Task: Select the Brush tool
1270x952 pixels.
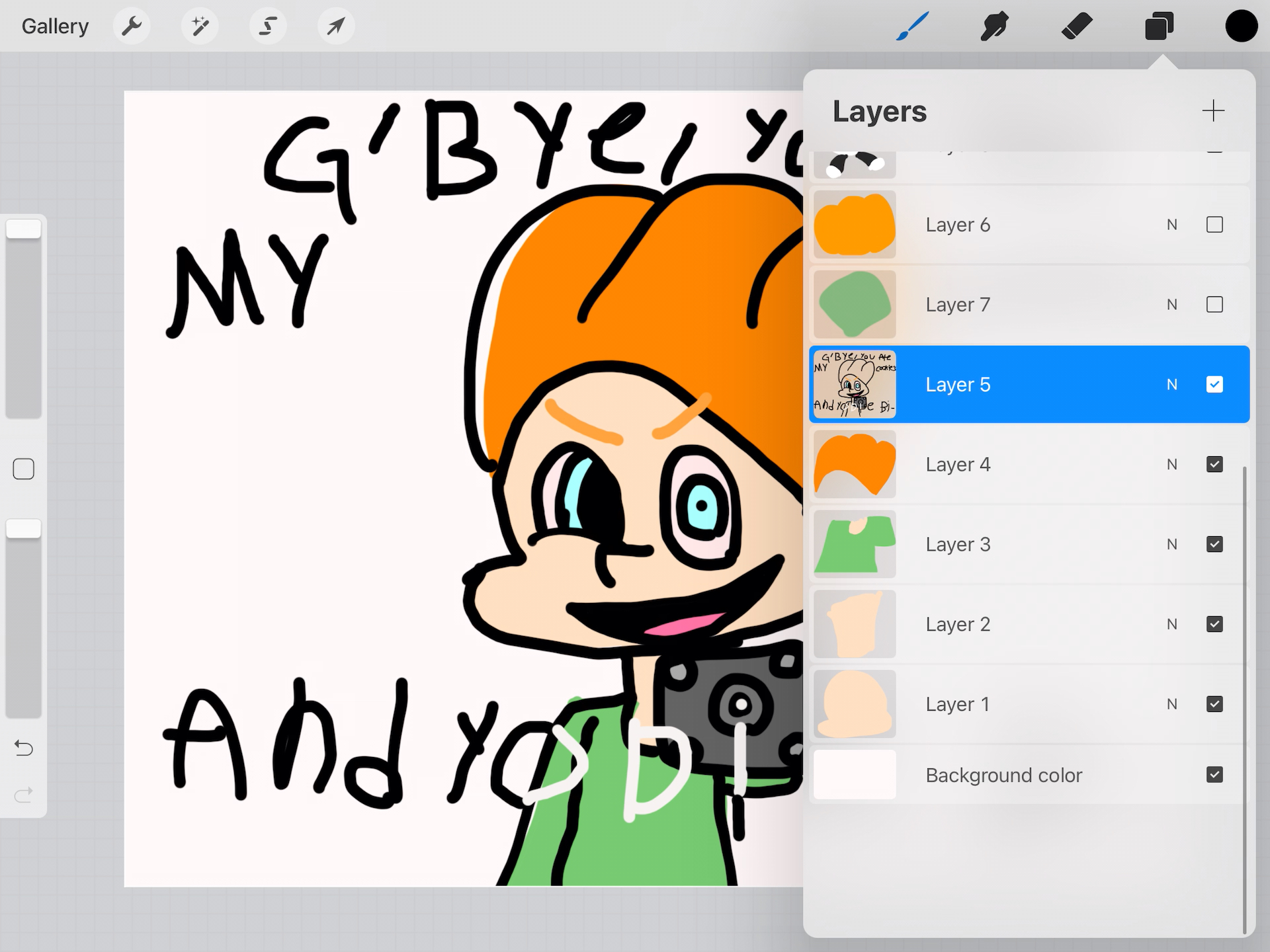Action: (x=912, y=26)
